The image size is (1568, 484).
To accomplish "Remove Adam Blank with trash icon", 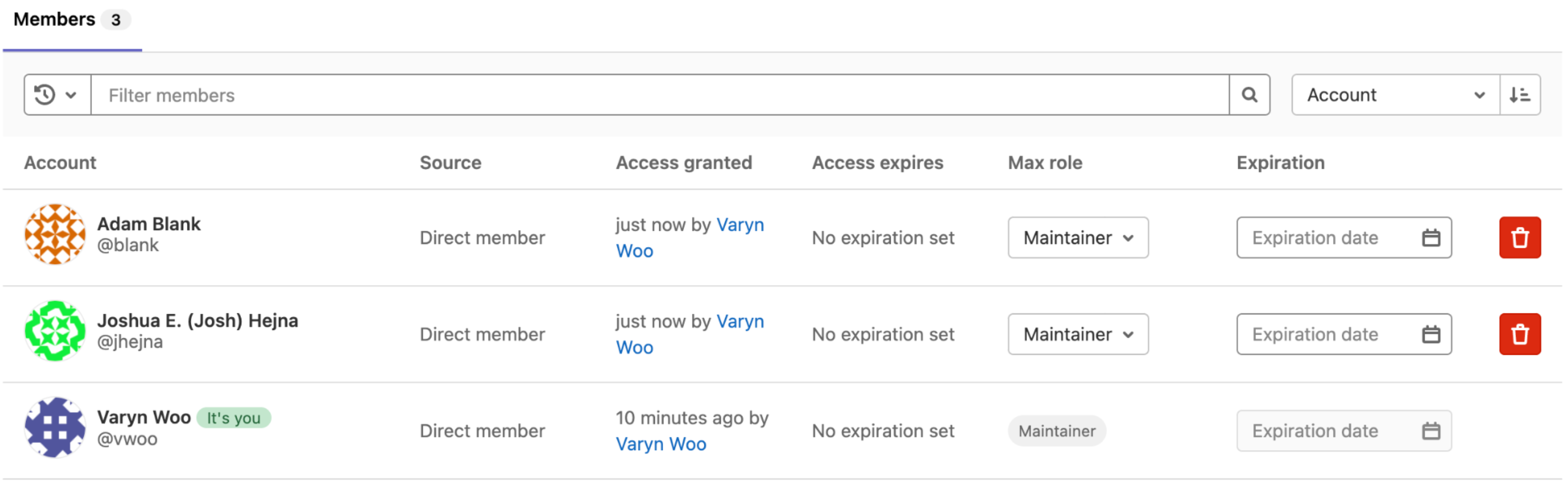I will click(1520, 237).
